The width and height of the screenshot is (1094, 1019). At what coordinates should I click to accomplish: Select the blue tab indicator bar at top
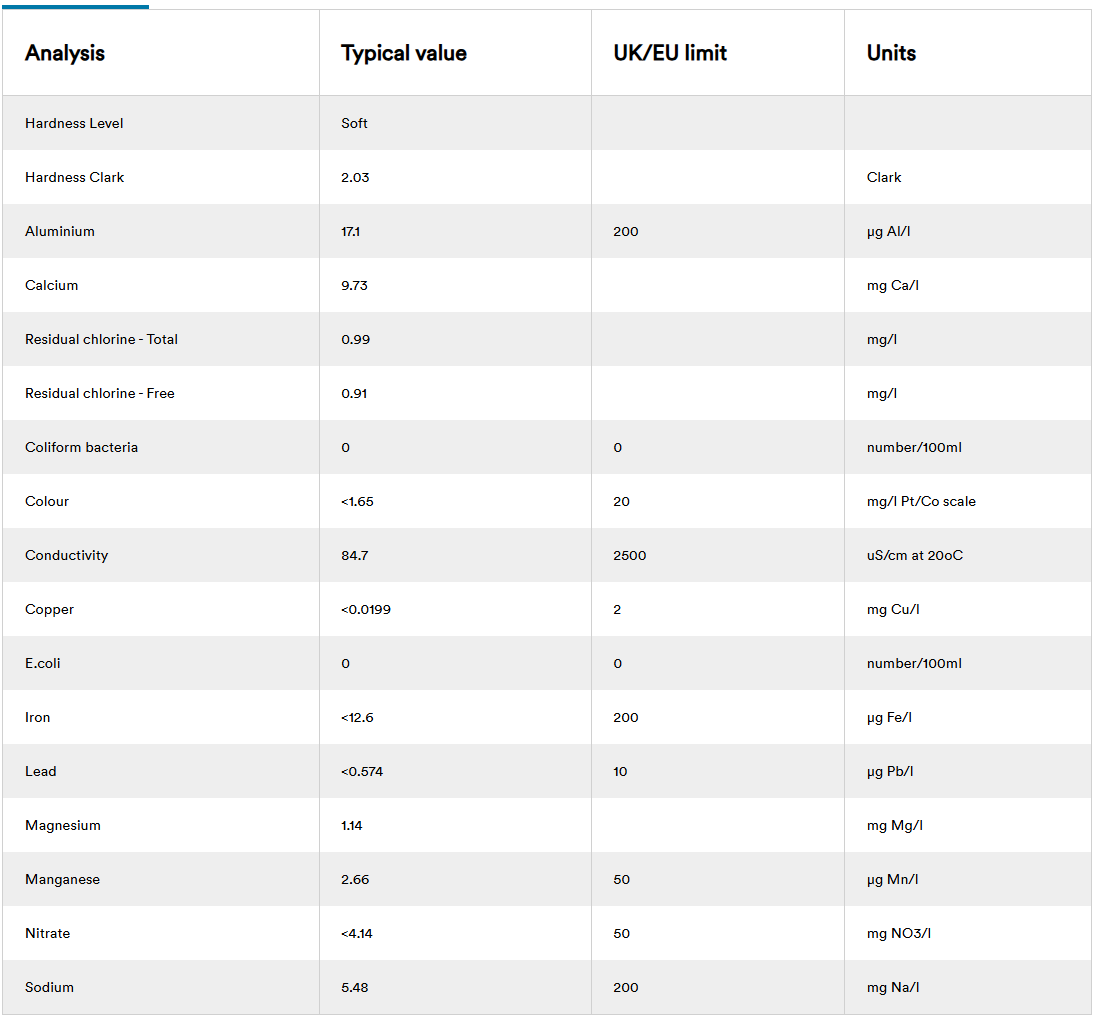point(75,7)
